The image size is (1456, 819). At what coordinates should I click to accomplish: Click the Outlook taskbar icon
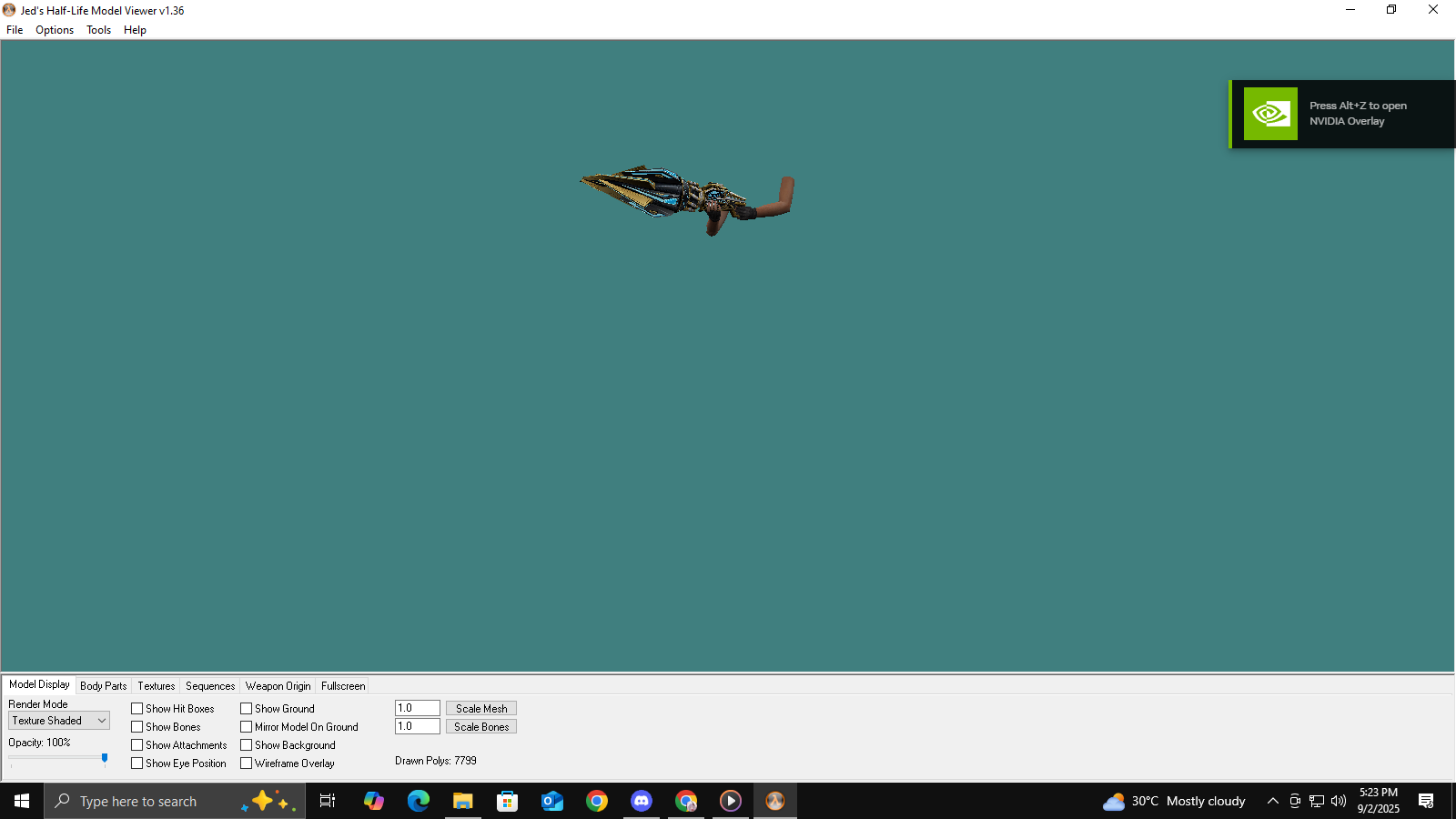click(552, 801)
